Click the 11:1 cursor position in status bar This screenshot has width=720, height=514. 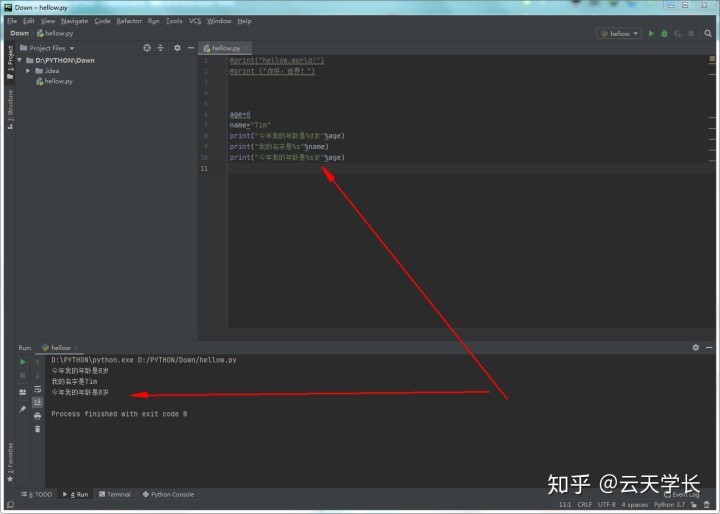click(565, 504)
